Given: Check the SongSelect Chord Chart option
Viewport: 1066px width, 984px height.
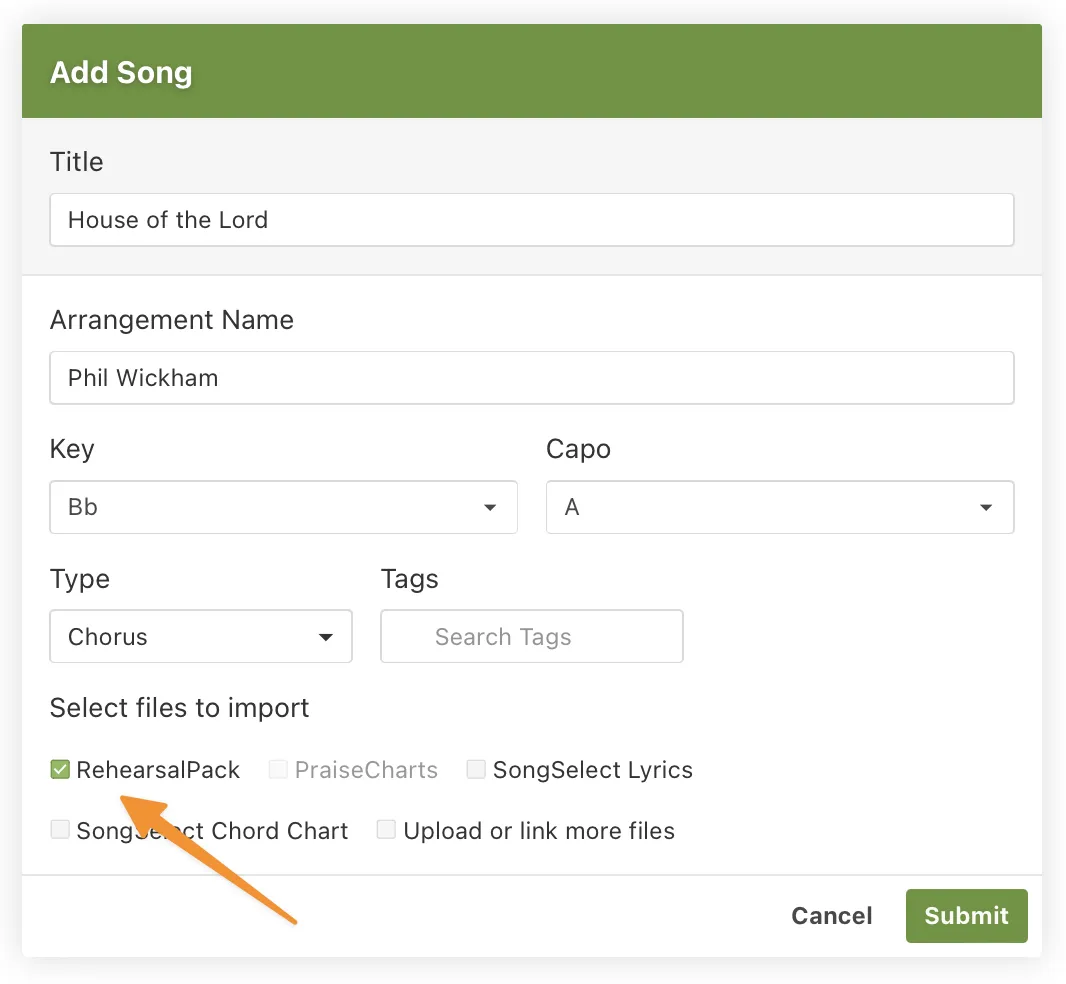Looking at the screenshot, I should click(60, 830).
